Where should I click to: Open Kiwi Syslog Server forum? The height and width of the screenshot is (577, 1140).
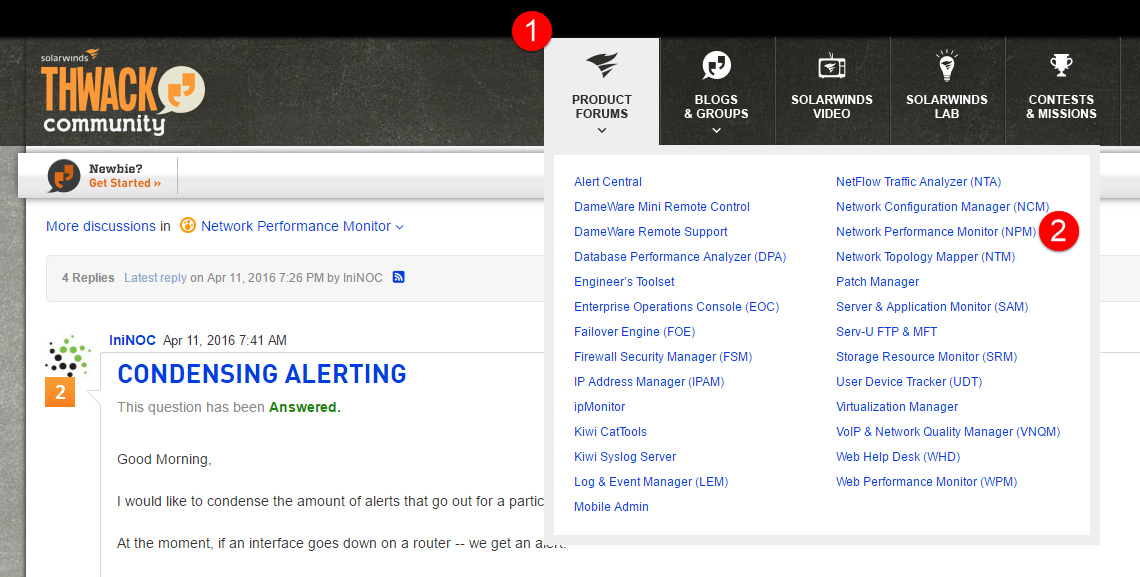pyautogui.click(x=625, y=456)
